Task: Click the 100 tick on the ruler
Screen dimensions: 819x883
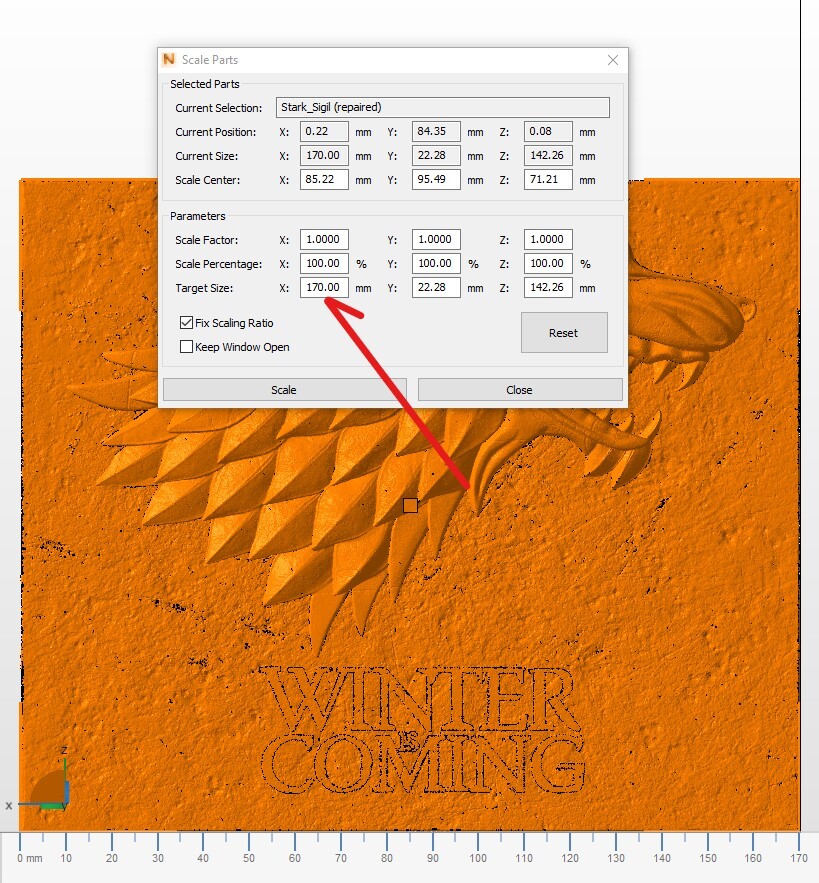Action: (478, 842)
